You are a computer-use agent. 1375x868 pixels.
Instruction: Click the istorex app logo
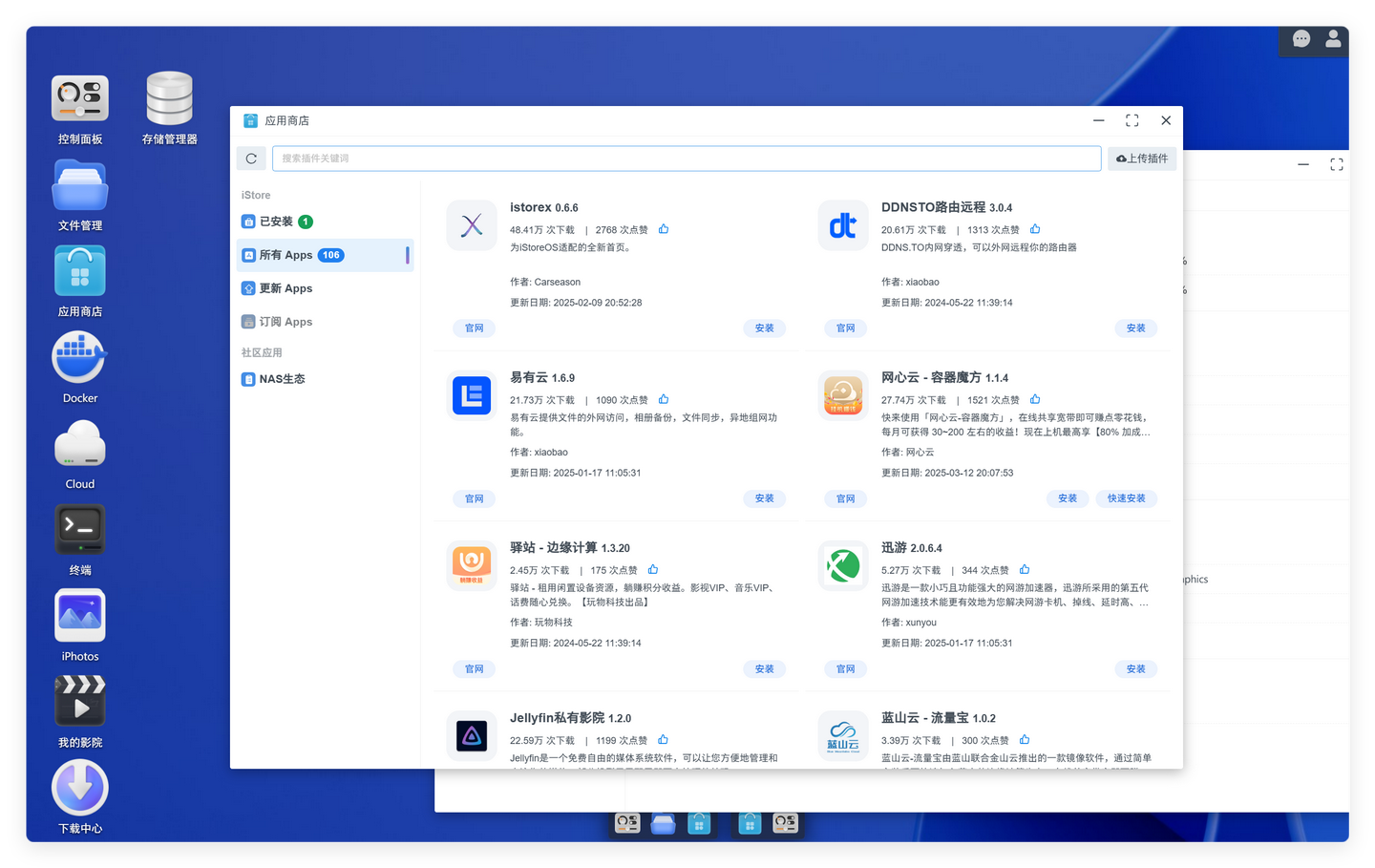tap(472, 225)
